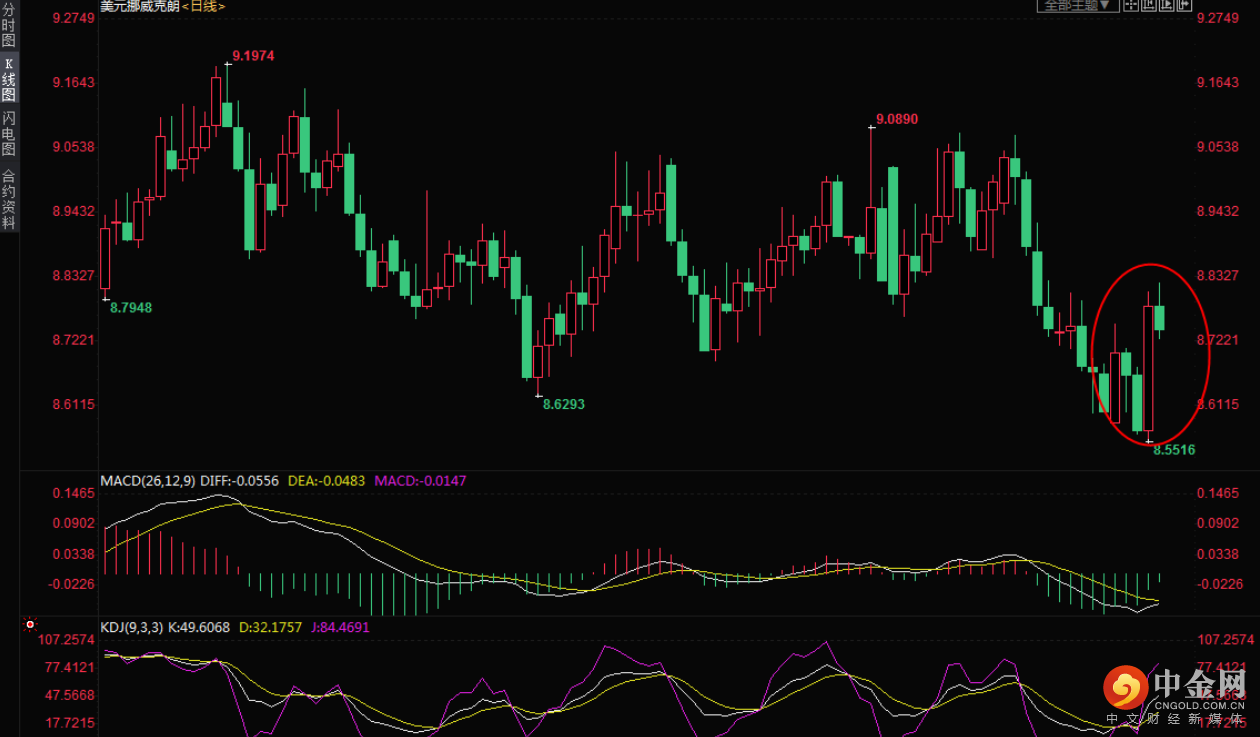
Task: Click the left axis value 8.6115
Action: 73,404
